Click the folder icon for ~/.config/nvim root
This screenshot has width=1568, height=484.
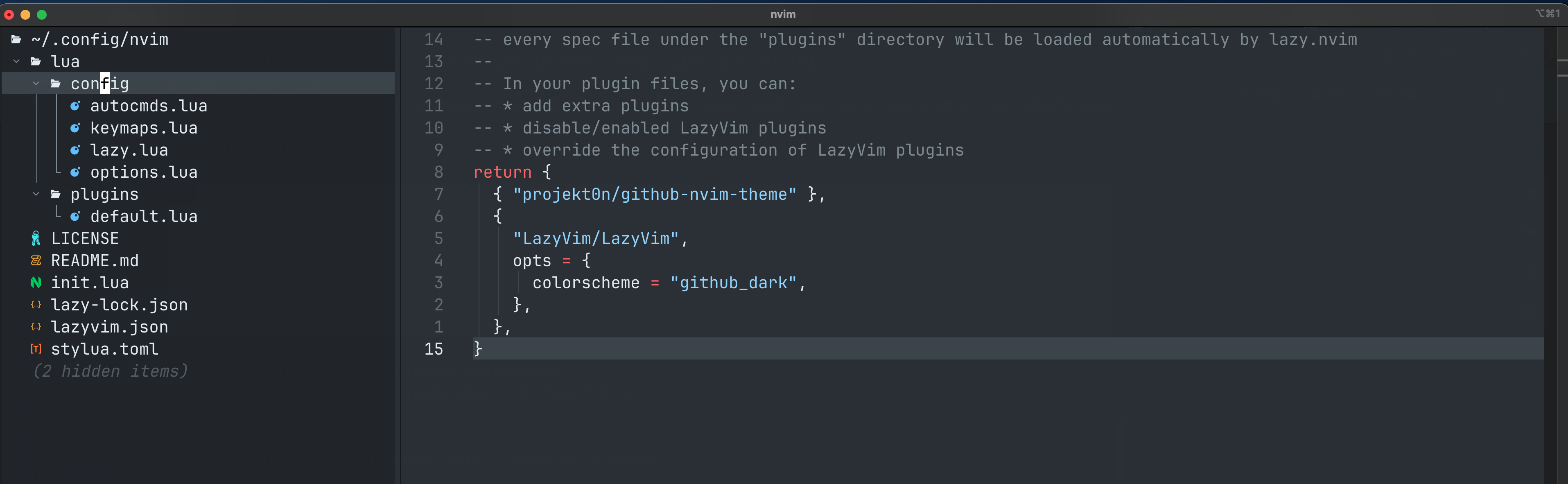pos(16,40)
